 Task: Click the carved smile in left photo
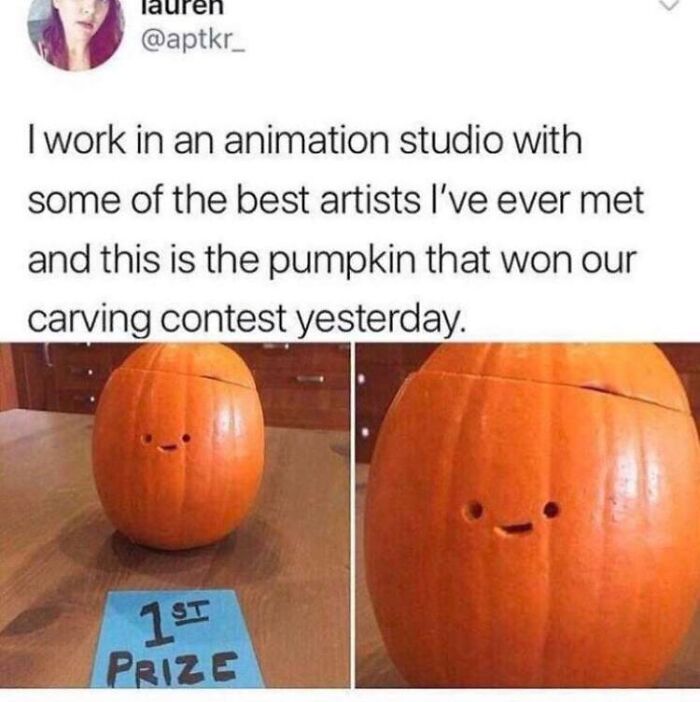pos(167,447)
